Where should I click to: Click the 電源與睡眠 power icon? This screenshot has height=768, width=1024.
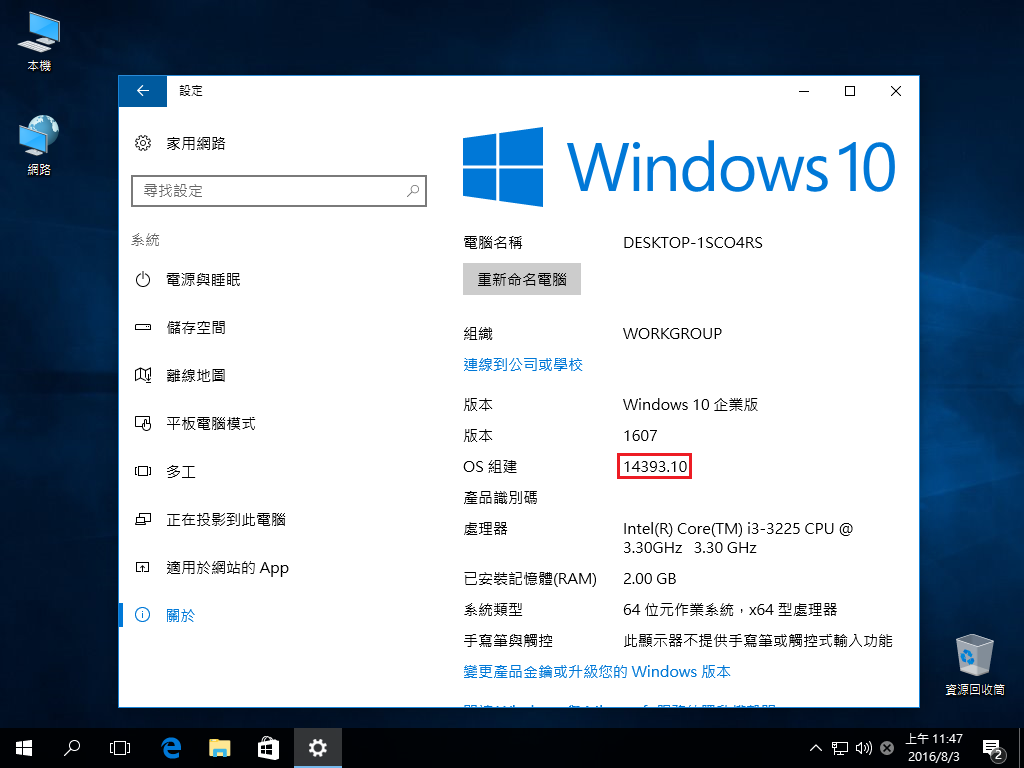(142, 280)
